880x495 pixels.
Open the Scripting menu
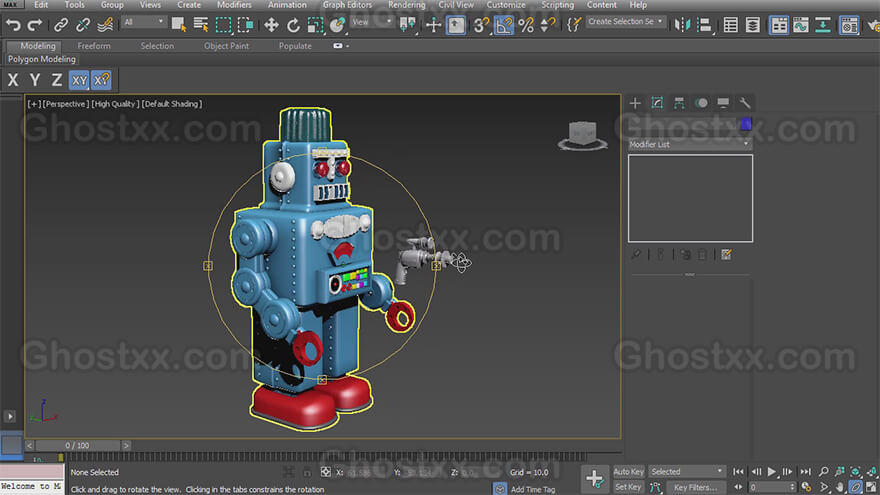point(557,5)
